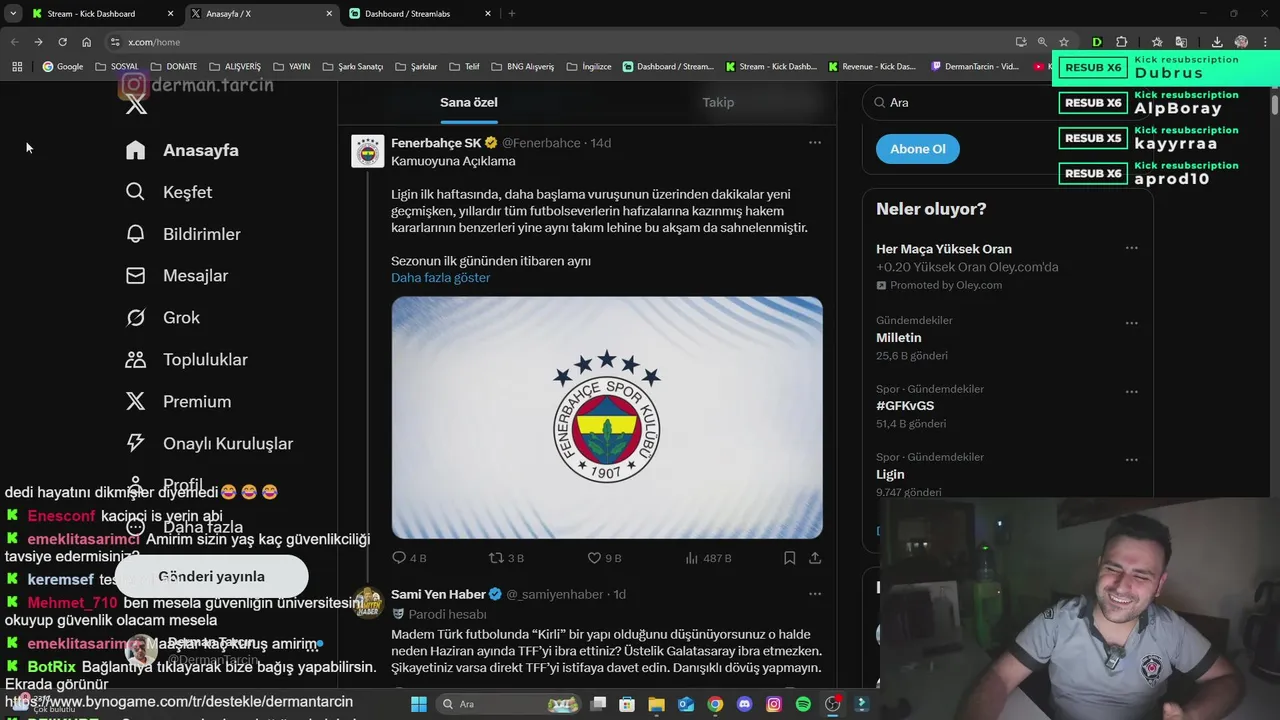Click the Abone Ol button
The height and width of the screenshot is (720, 1280).
click(x=918, y=149)
